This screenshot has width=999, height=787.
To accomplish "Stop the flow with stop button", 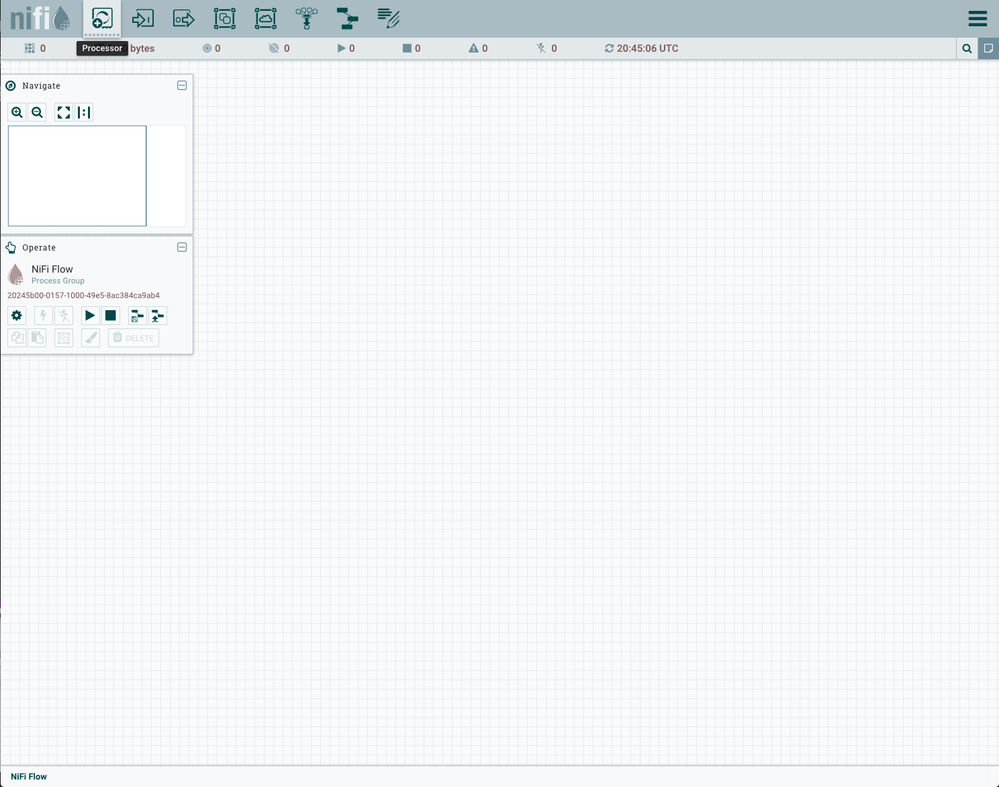I will pos(110,315).
